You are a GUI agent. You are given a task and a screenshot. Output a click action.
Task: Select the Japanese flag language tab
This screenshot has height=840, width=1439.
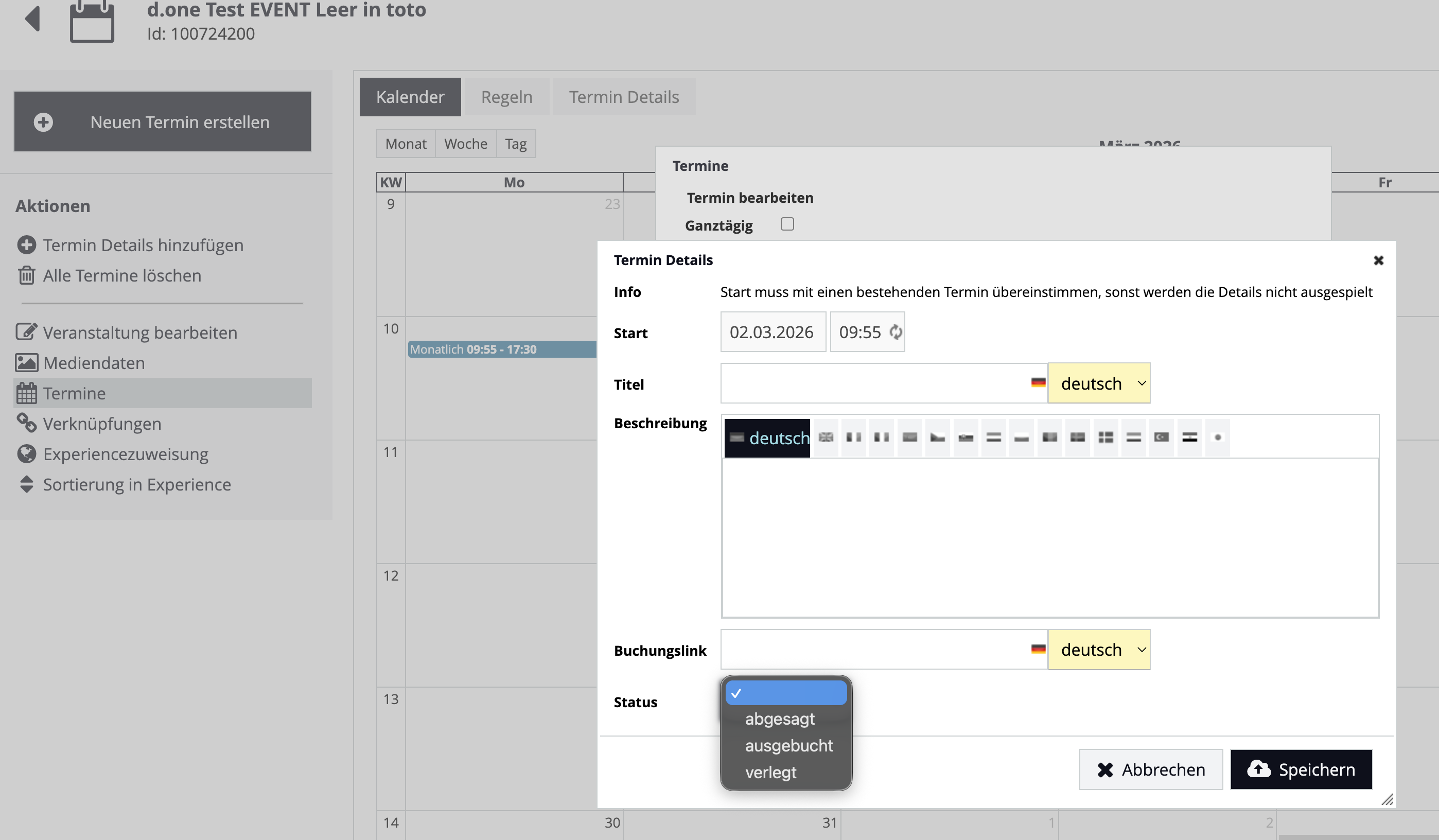point(1218,437)
